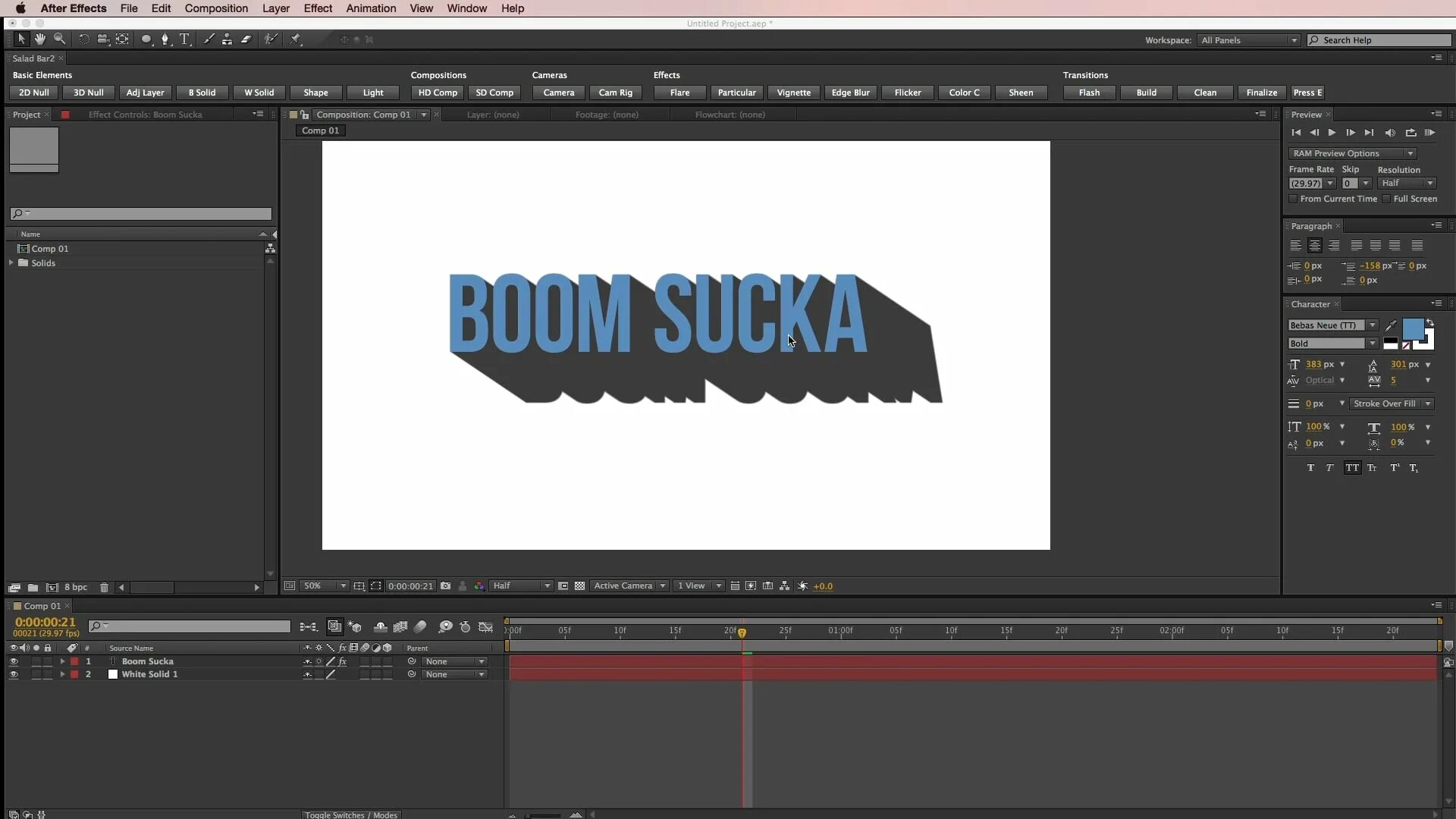Viewport: 1456px width, 819px height.
Task: Toggle the Graph Editor icon in timeline
Action: tap(485, 626)
